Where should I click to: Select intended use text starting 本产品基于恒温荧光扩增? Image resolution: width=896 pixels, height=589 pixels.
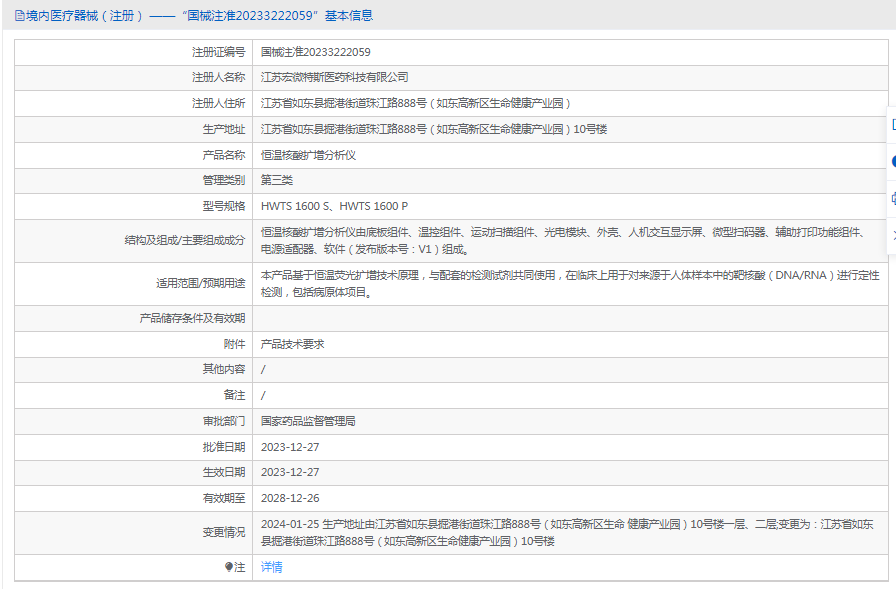570,283
